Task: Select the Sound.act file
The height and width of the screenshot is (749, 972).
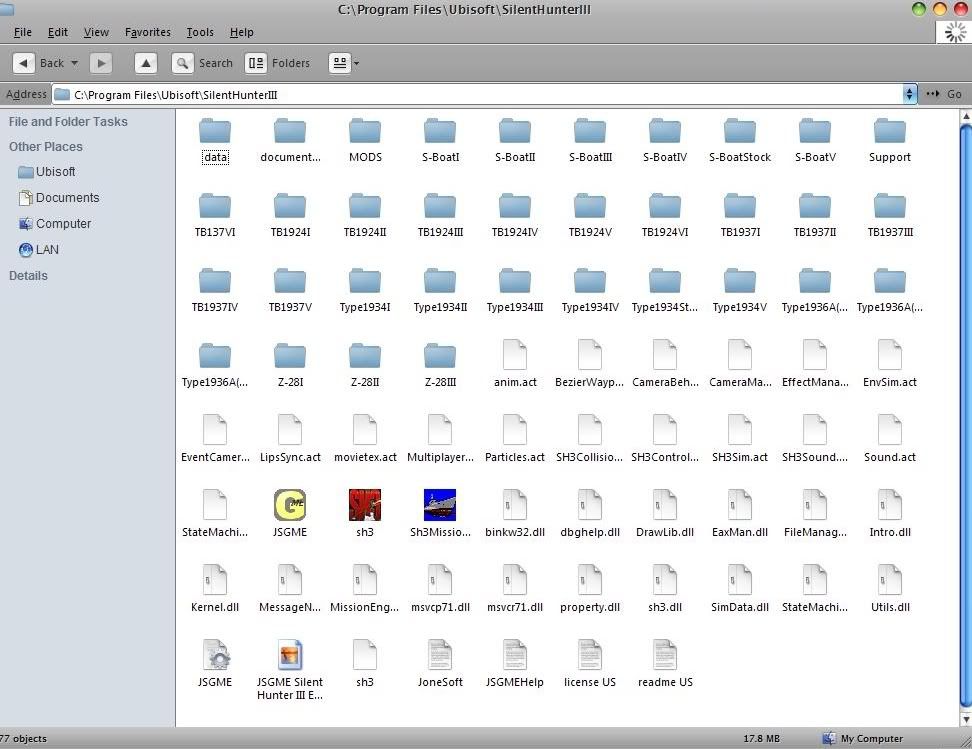Action: coord(890,440)
